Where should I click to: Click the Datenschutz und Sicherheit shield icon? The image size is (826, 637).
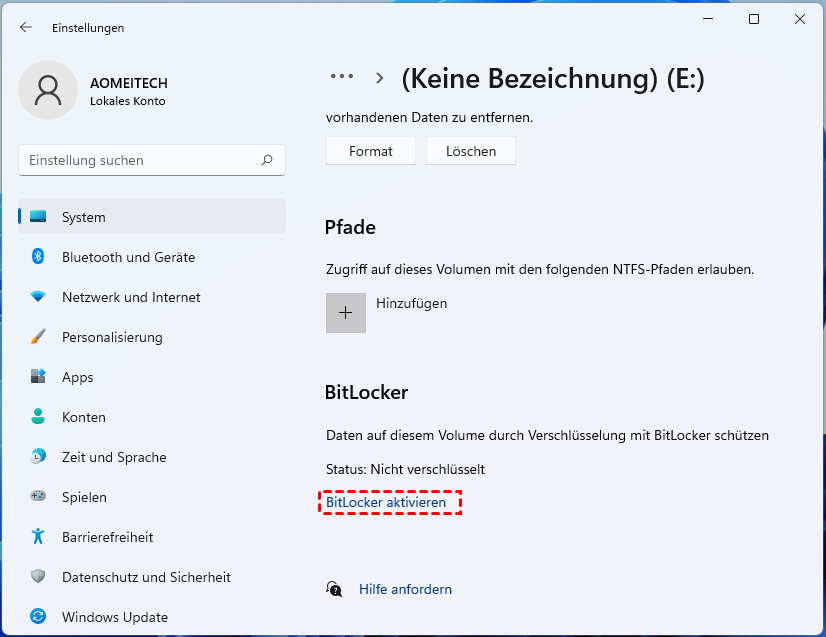tap(38, 577)
